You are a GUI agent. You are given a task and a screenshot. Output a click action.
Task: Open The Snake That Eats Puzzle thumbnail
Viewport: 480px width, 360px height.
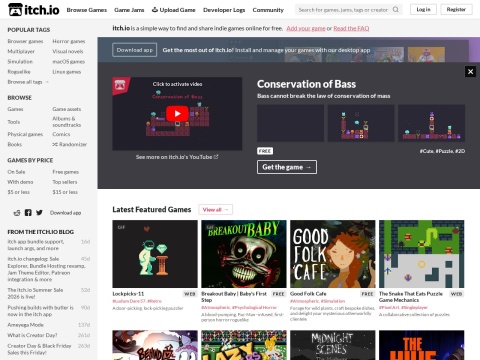point(422,254)
